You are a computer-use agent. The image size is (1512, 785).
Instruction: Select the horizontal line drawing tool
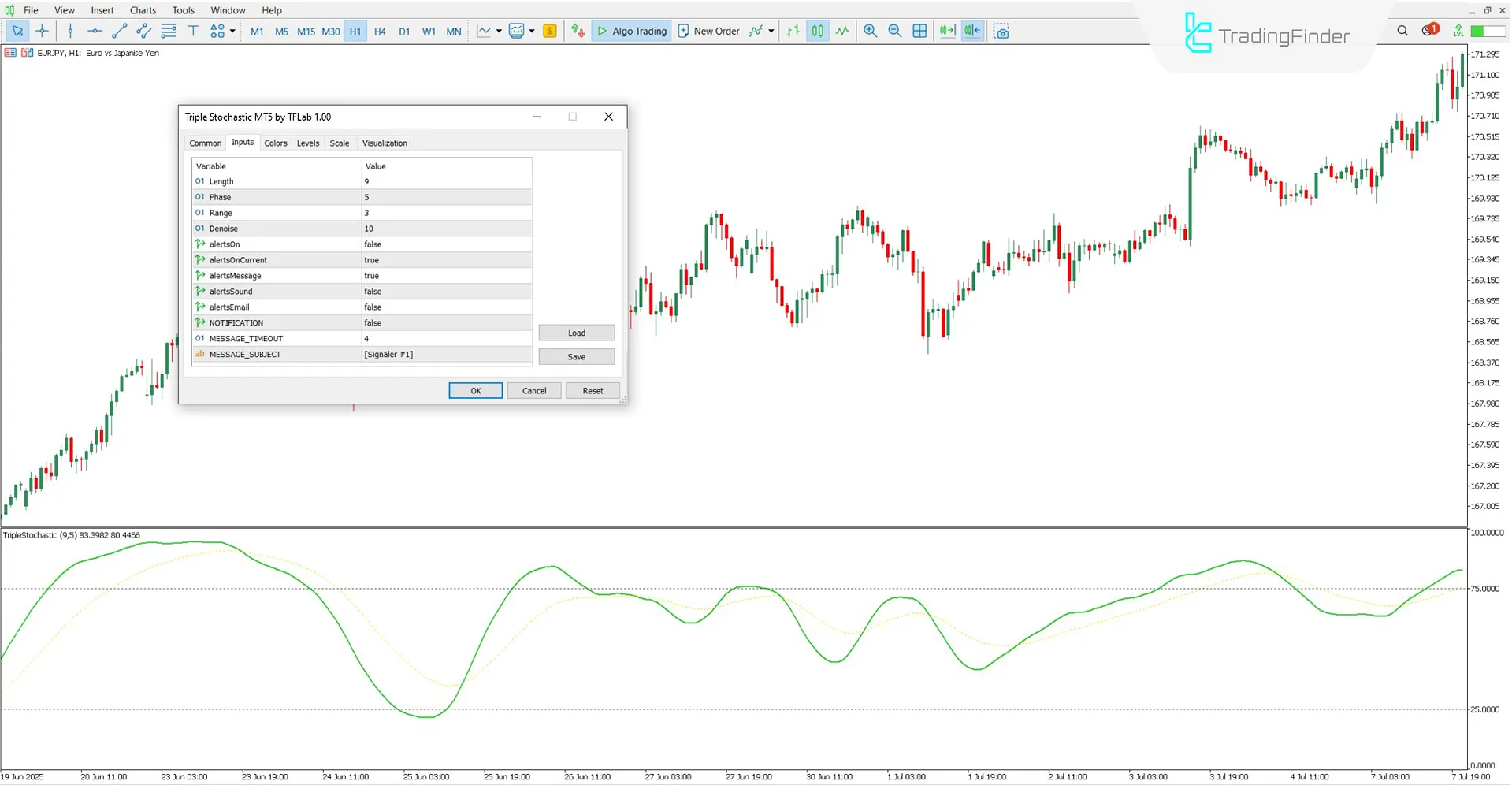pyautogui.click(x=95, y=31)
